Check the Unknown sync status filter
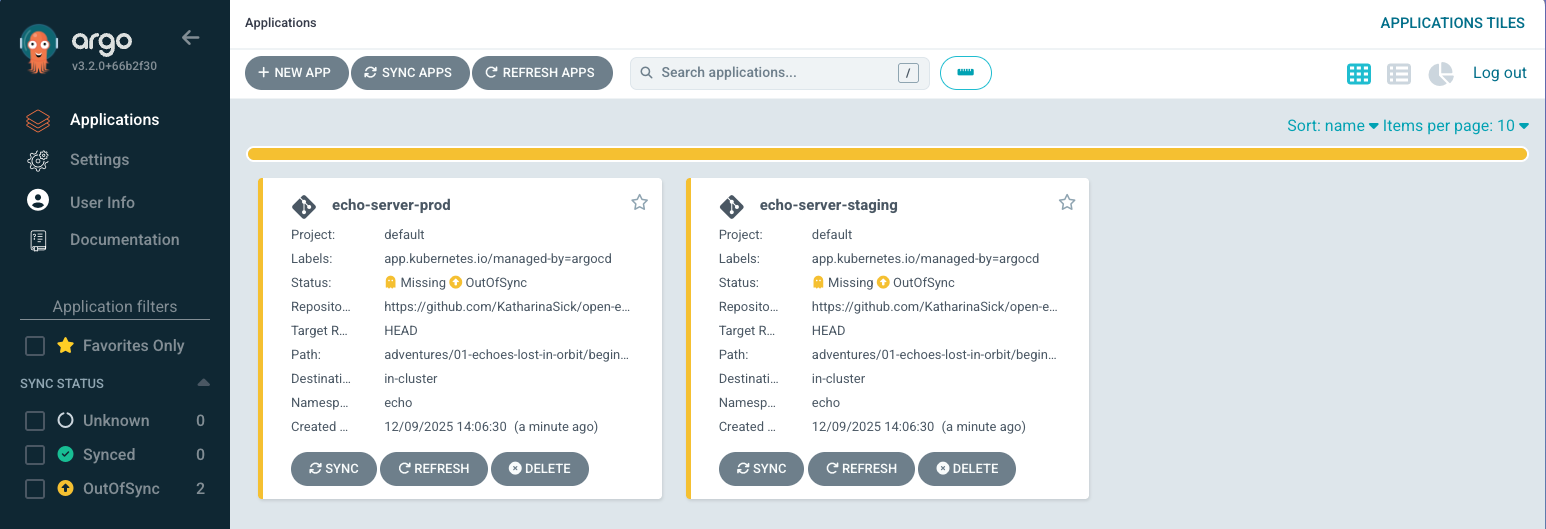The height and width of the screenshot is (529, 1546). [35, 421]
